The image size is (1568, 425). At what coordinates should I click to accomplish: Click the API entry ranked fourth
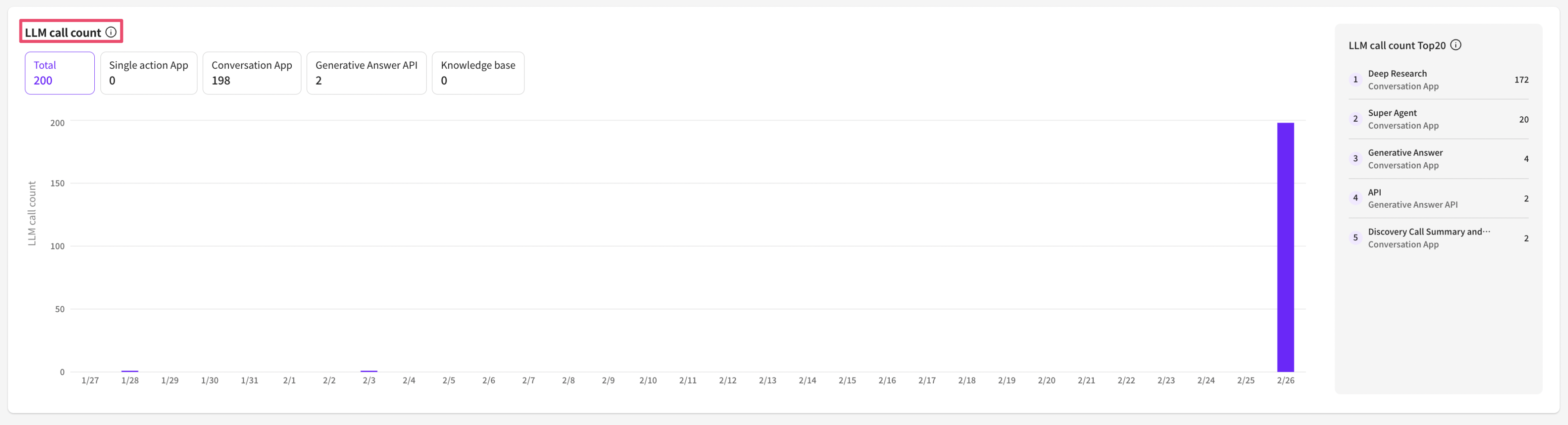click(1375, 192)
